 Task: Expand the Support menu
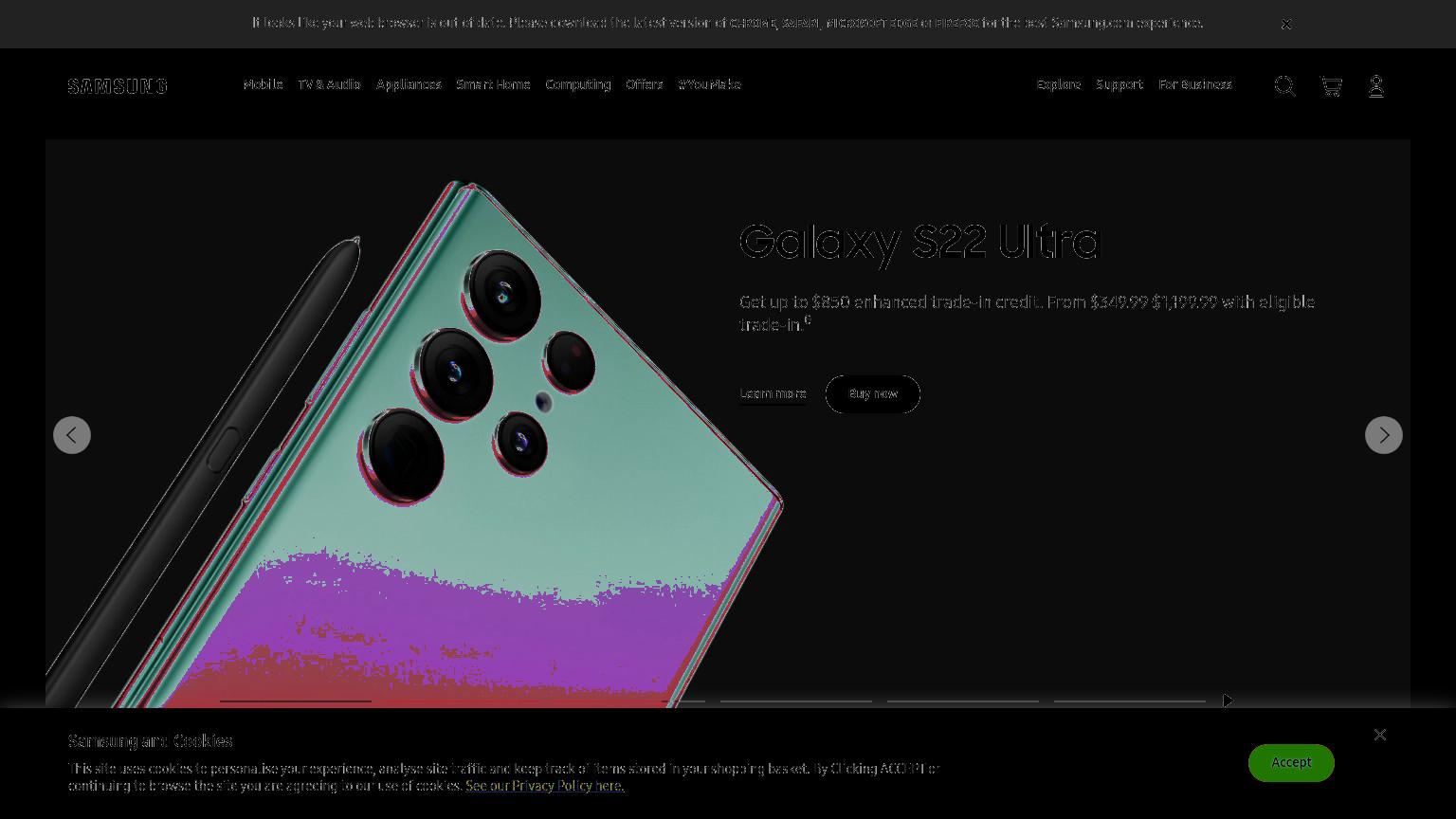1119,84
